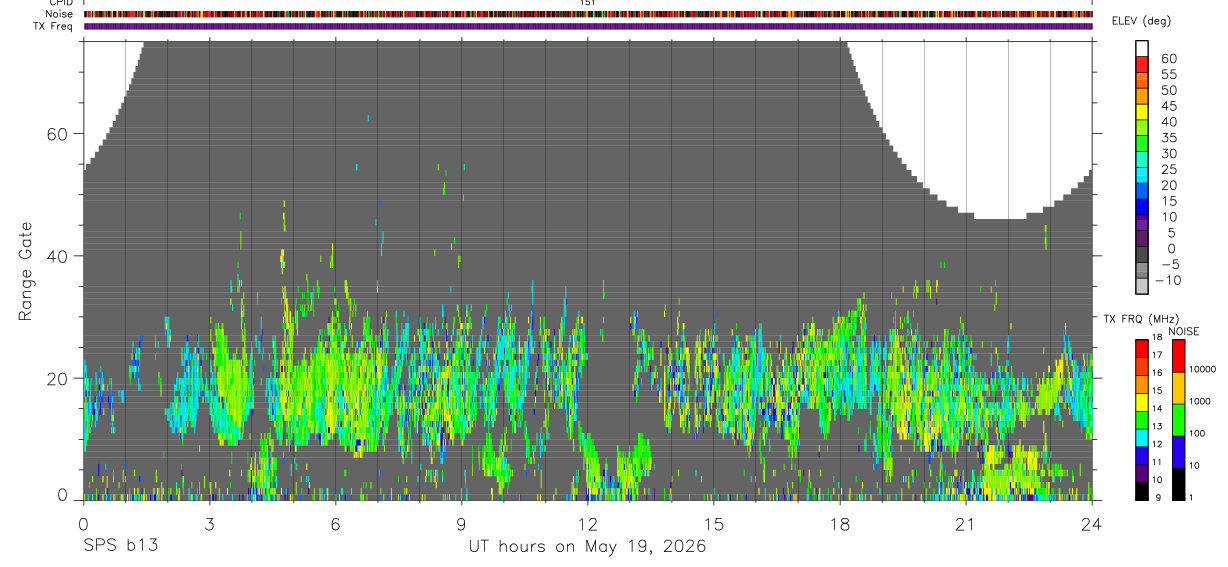The width and height of the screenshot is (1228, 567).
Task: Click the '1000' label on NOISE colorbar
Action: pyautogui.click(x=1199, y=401)
